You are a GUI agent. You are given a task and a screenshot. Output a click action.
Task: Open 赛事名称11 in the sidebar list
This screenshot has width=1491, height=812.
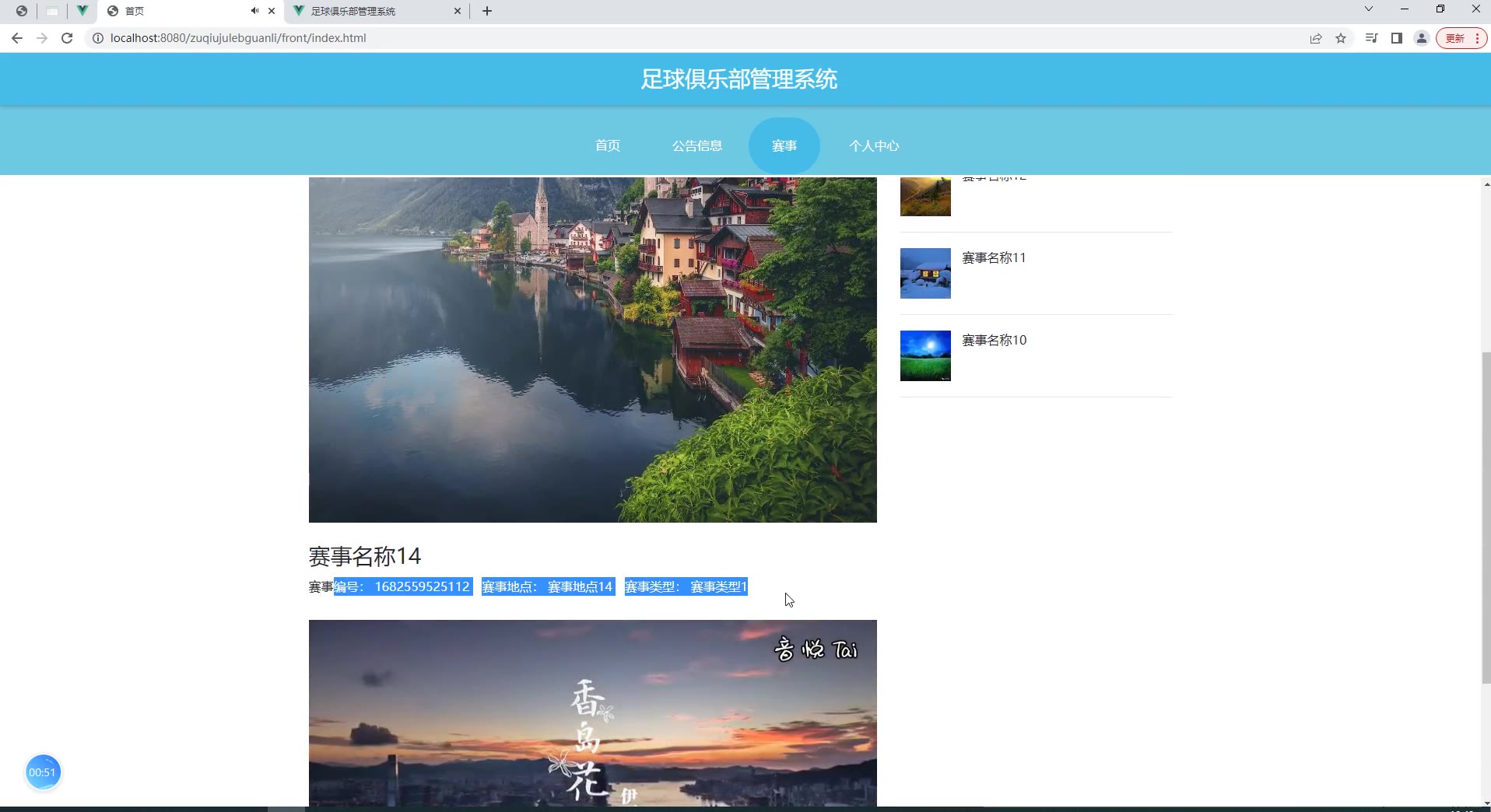coord(995,257)
